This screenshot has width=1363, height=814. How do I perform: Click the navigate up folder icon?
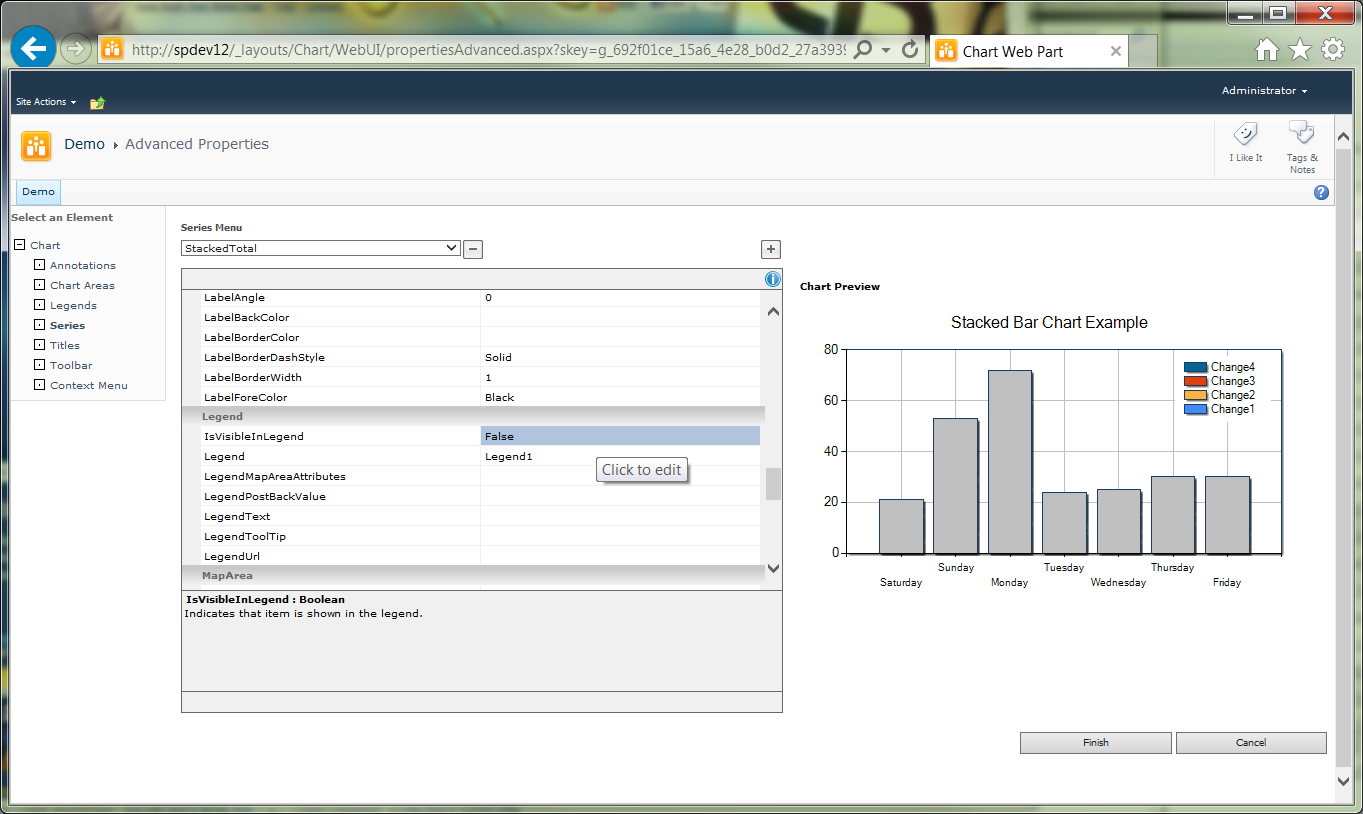[97, 102]
